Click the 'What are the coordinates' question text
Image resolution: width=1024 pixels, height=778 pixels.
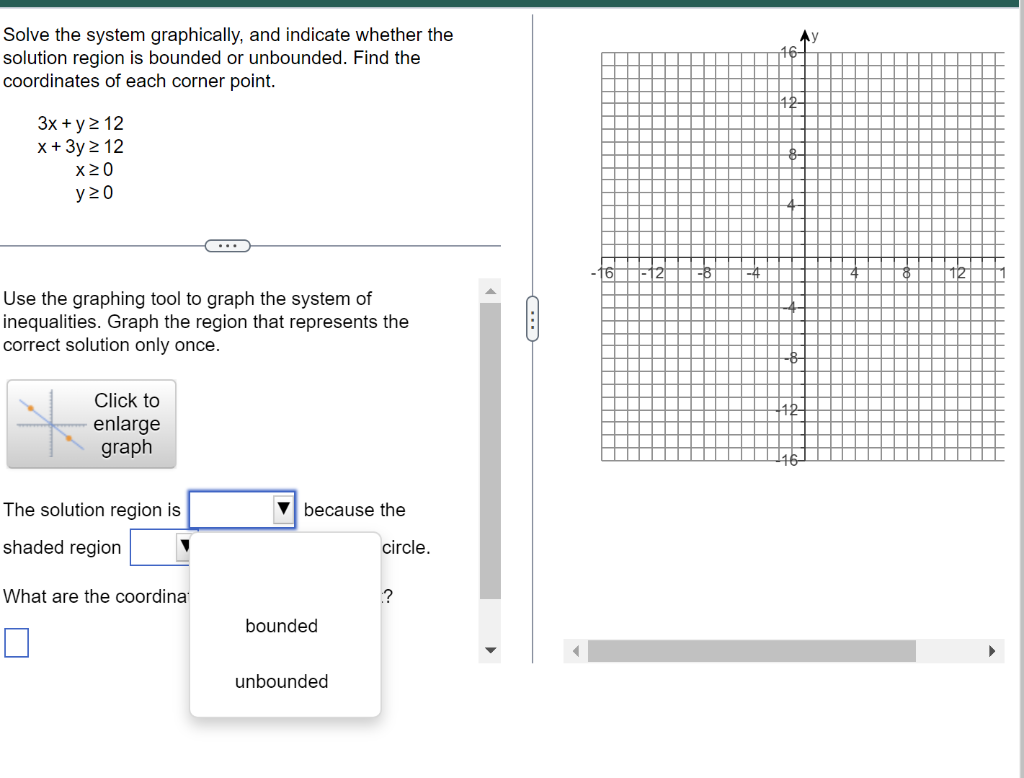pos(95,596)
